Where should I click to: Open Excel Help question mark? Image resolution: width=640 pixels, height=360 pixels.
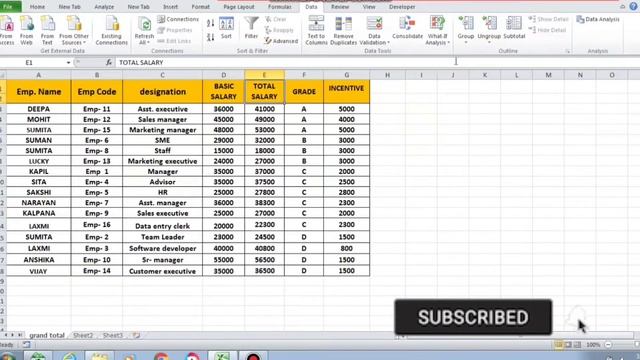click(633, 7)
